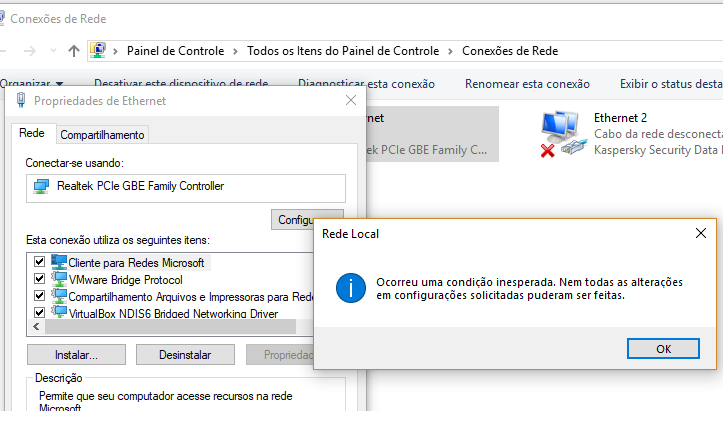Click the Desinstalar button
The image size is (723, 424).
tap(185, 354)
